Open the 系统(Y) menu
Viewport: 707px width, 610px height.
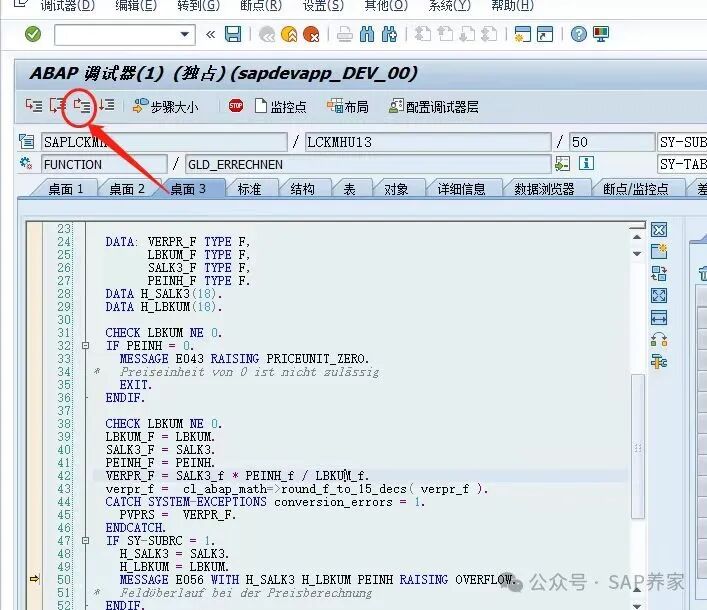pos(449,5)
